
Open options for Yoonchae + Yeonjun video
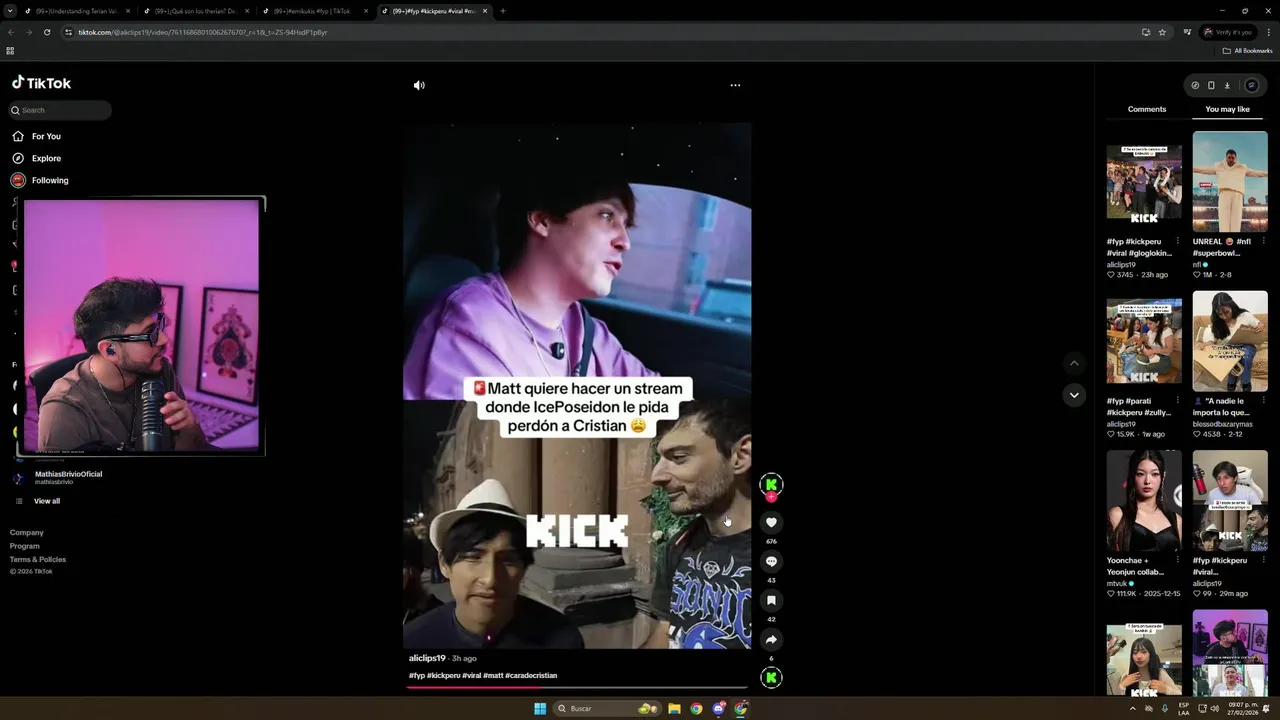click(1177, 561)
